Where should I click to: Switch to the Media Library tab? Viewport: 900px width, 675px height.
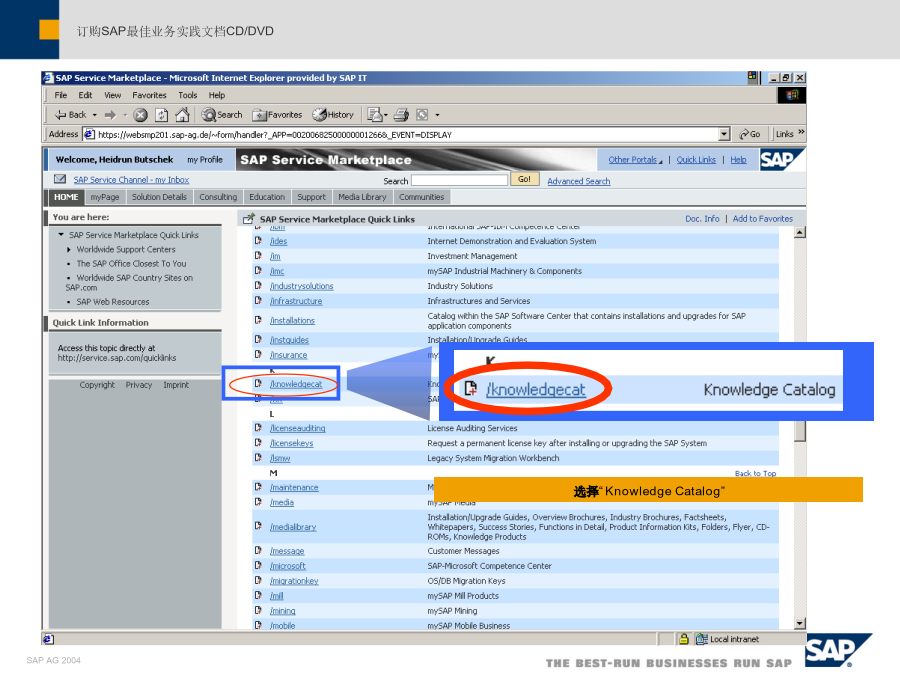362,197
